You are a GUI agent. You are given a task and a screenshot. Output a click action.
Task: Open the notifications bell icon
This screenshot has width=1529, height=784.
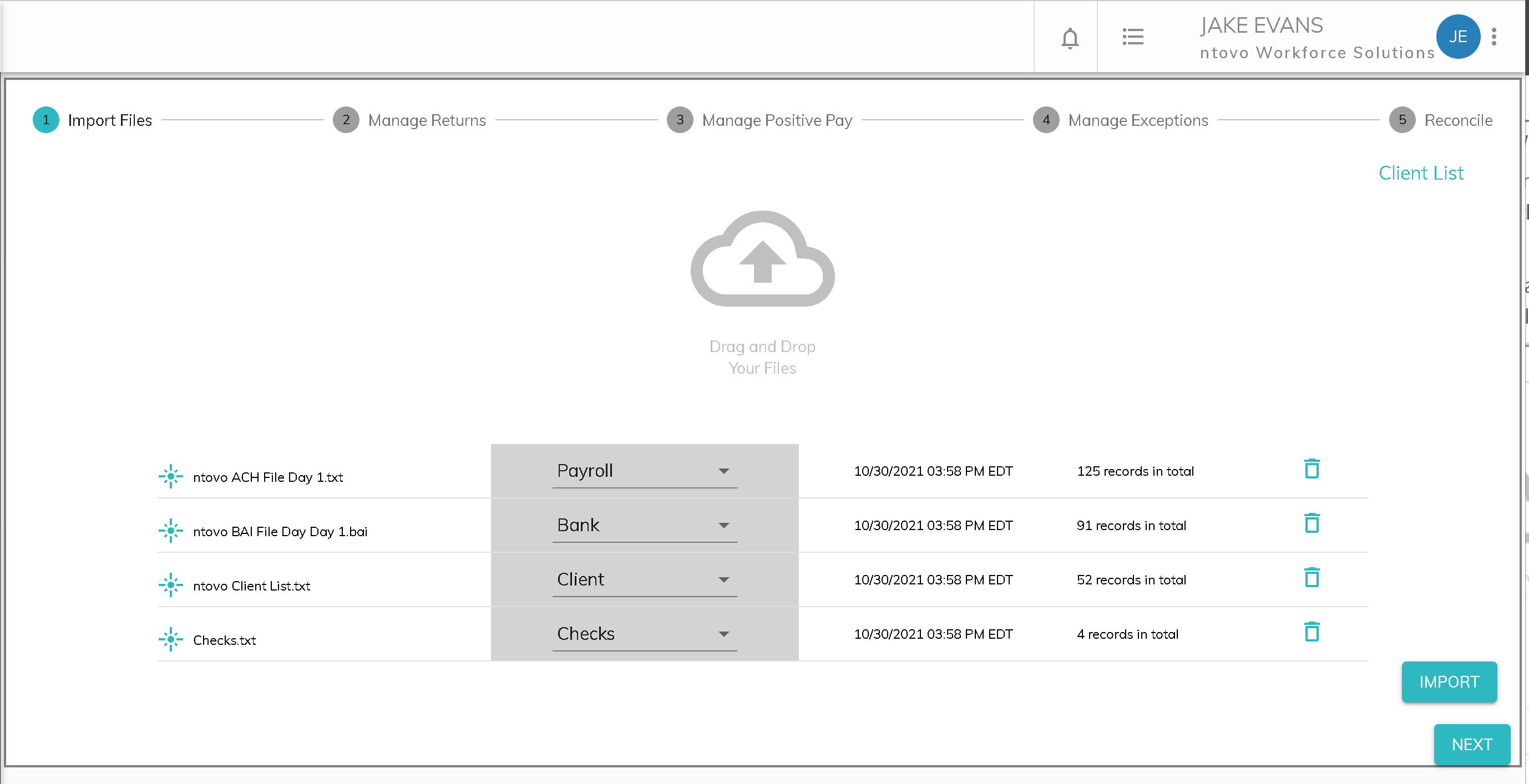[x=1070, y=38]
